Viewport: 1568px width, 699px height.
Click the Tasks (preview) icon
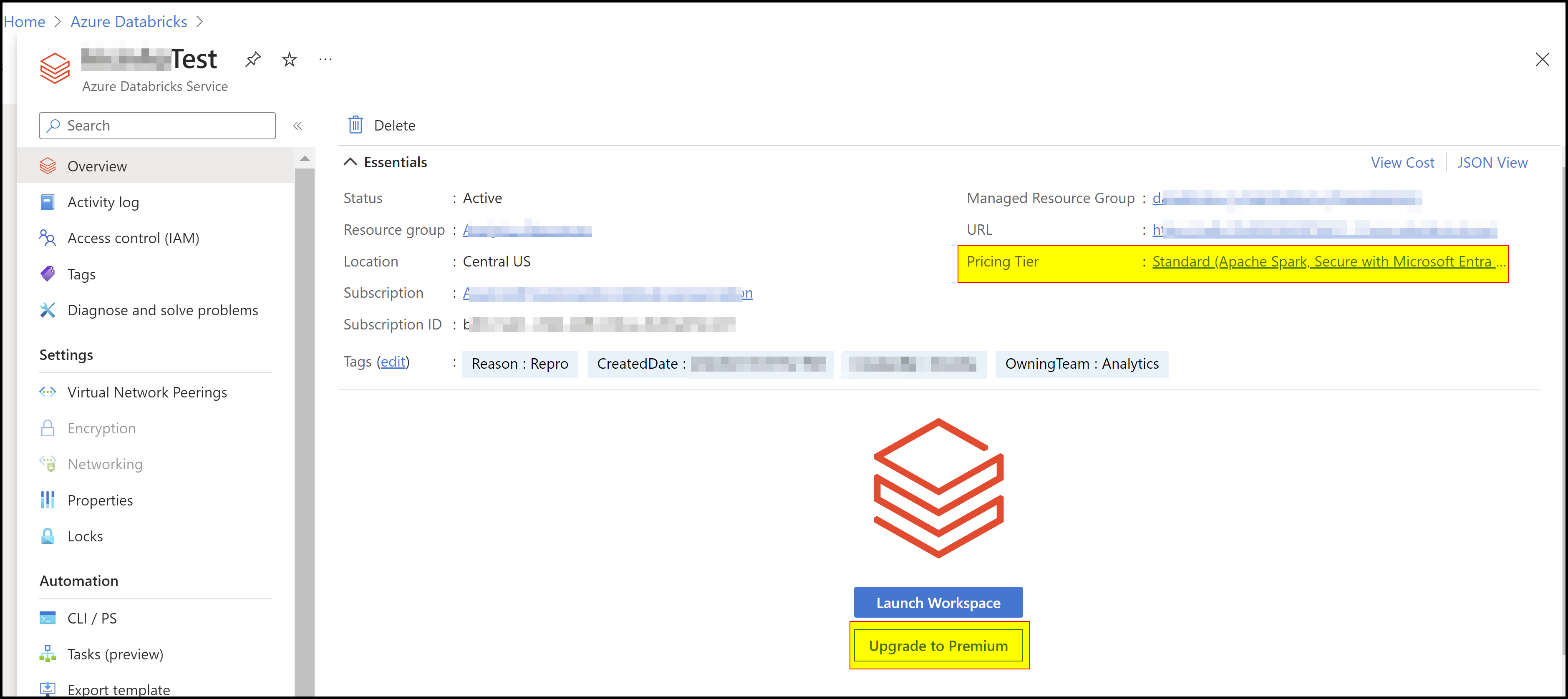coord(48,654)
